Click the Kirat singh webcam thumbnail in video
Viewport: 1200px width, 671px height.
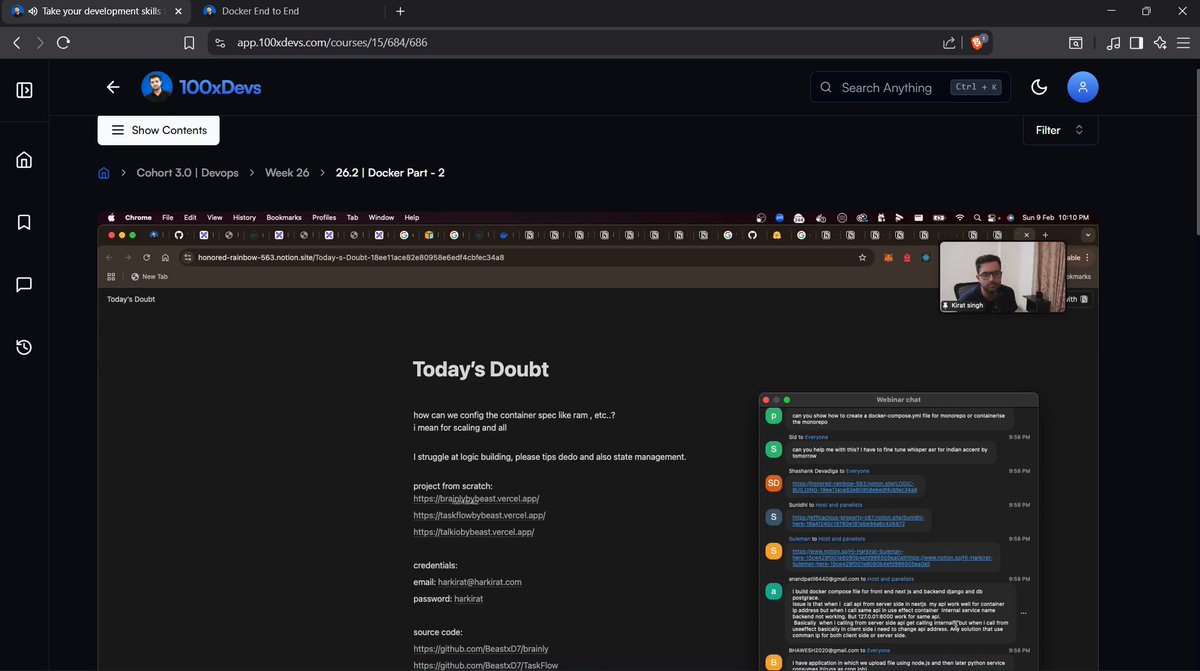coord(1003,277)
